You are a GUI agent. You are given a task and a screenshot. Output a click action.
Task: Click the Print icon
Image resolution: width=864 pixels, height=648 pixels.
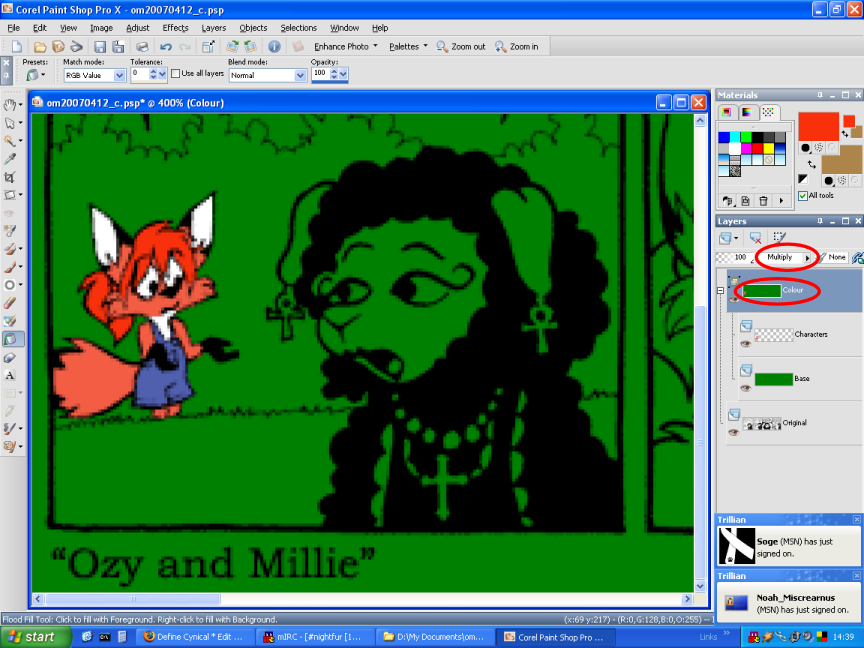point(142,47)
